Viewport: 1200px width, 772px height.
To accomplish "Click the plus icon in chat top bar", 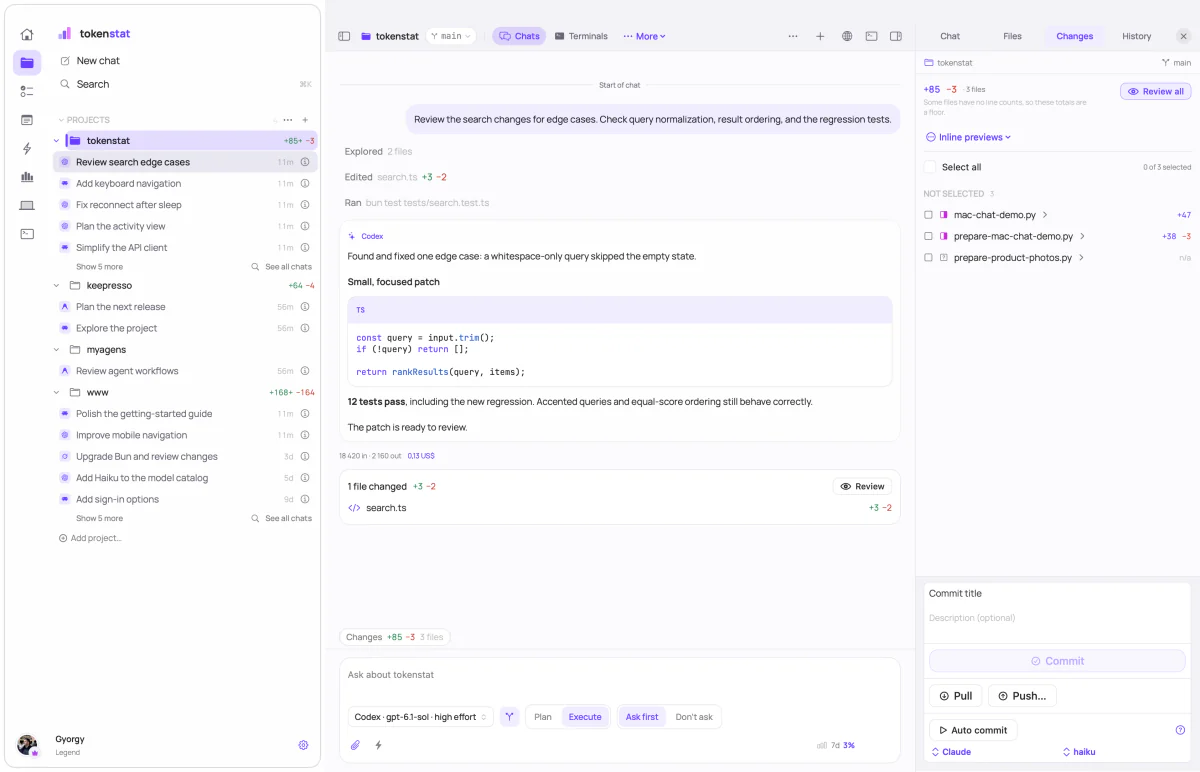I will tap(820, 36).
